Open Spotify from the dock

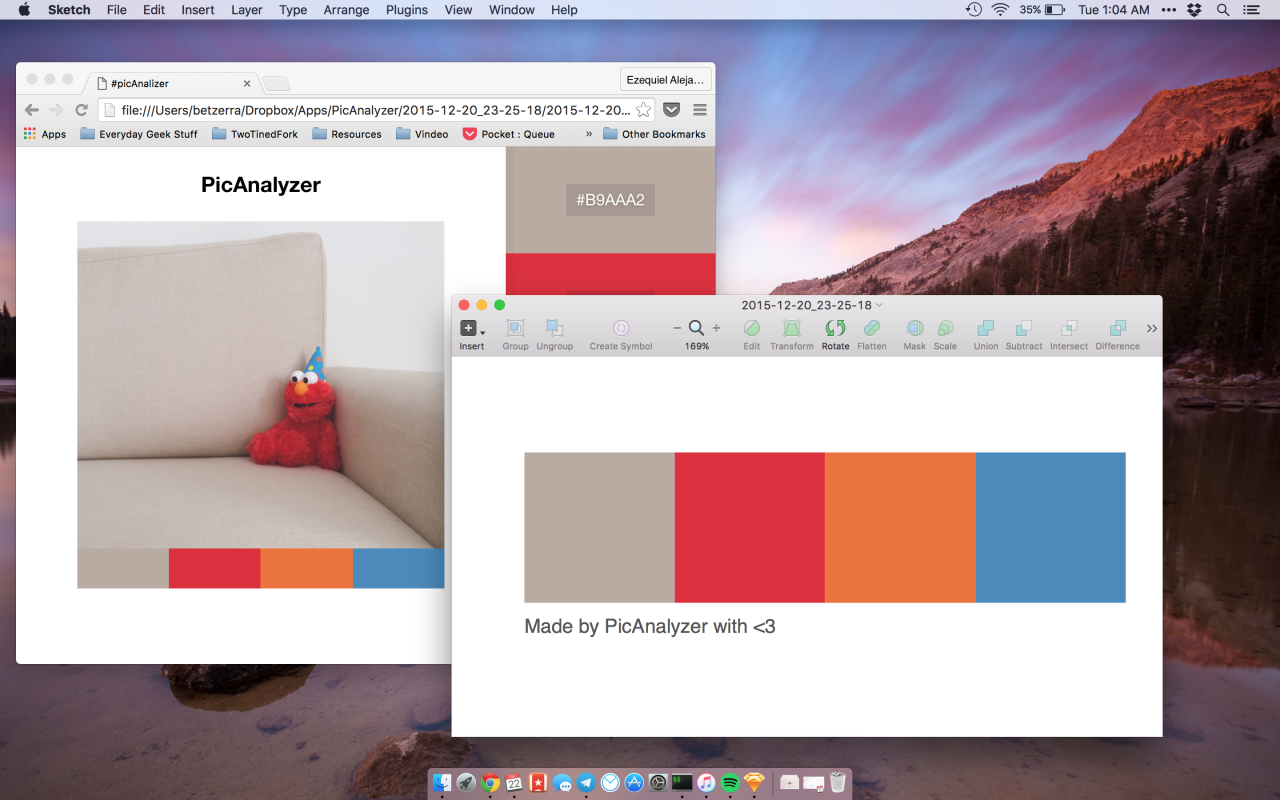click(x=729, y=782)
